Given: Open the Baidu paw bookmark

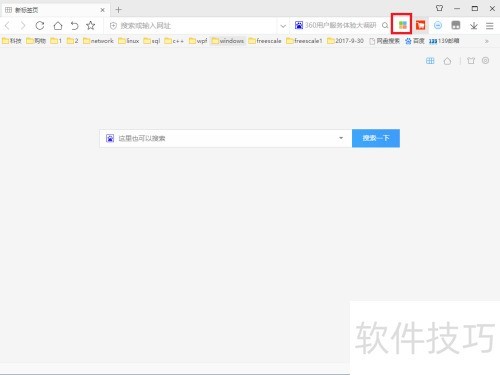Looking at the screenshot, I should coord(415,41).
